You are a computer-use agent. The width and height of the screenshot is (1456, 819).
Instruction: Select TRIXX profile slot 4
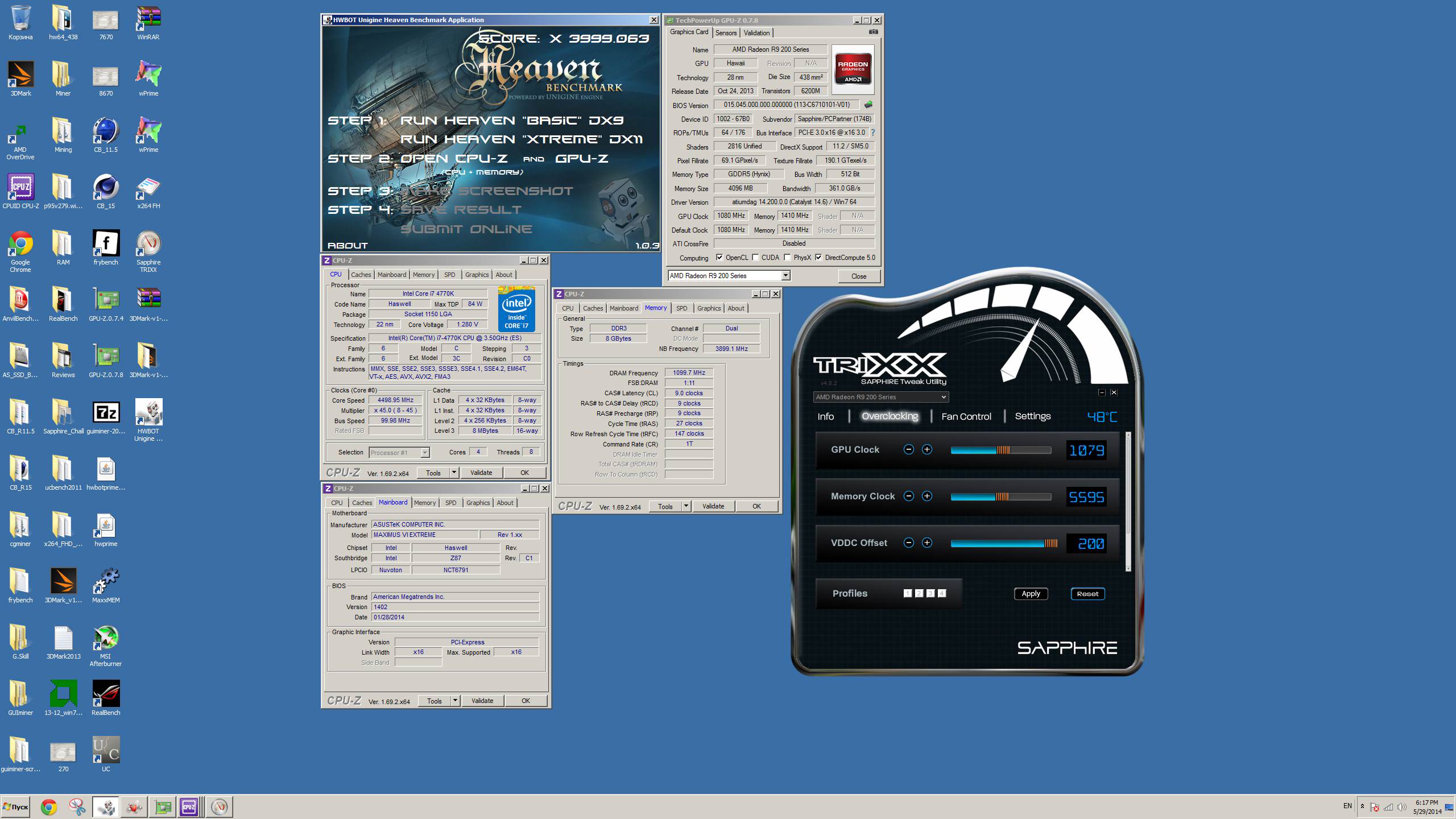[x=942, y=593]
